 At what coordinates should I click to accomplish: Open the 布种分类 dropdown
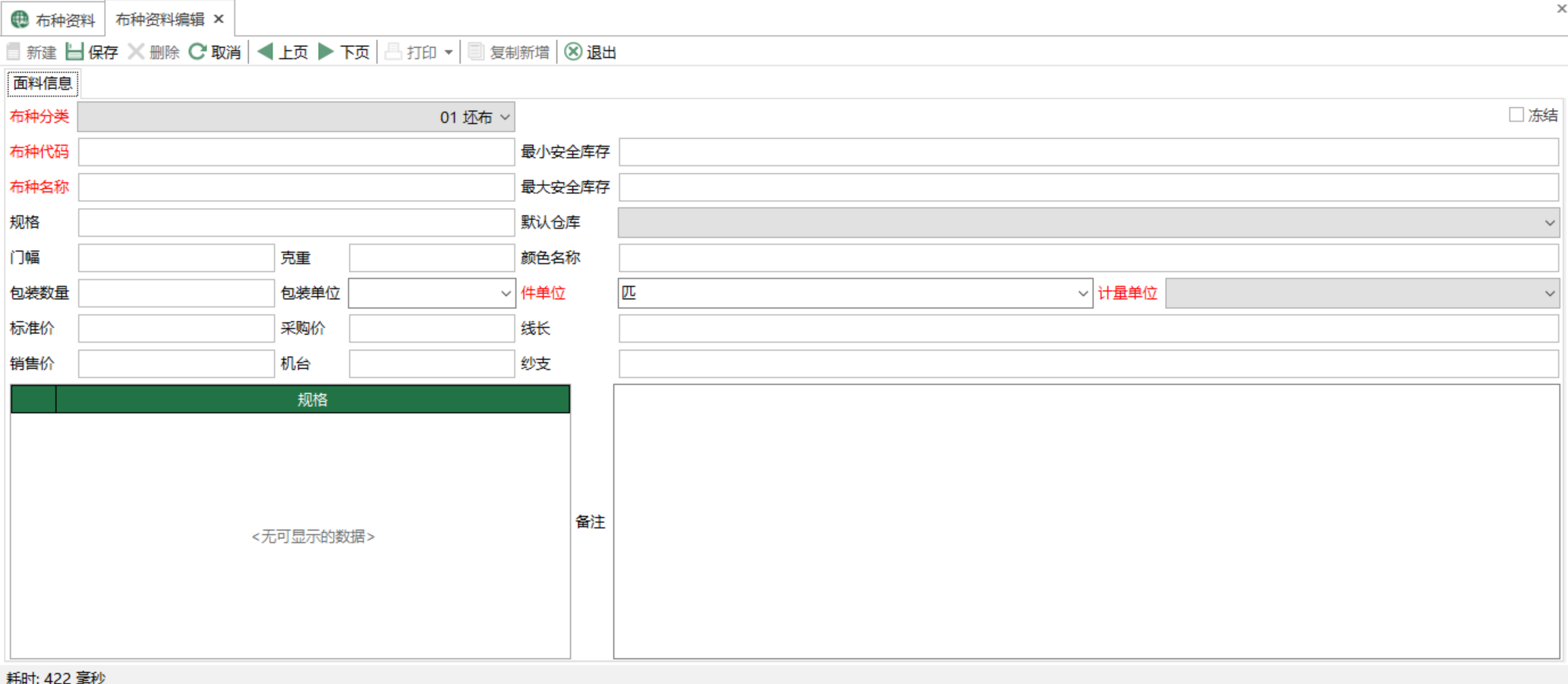[x=505, y=117]
